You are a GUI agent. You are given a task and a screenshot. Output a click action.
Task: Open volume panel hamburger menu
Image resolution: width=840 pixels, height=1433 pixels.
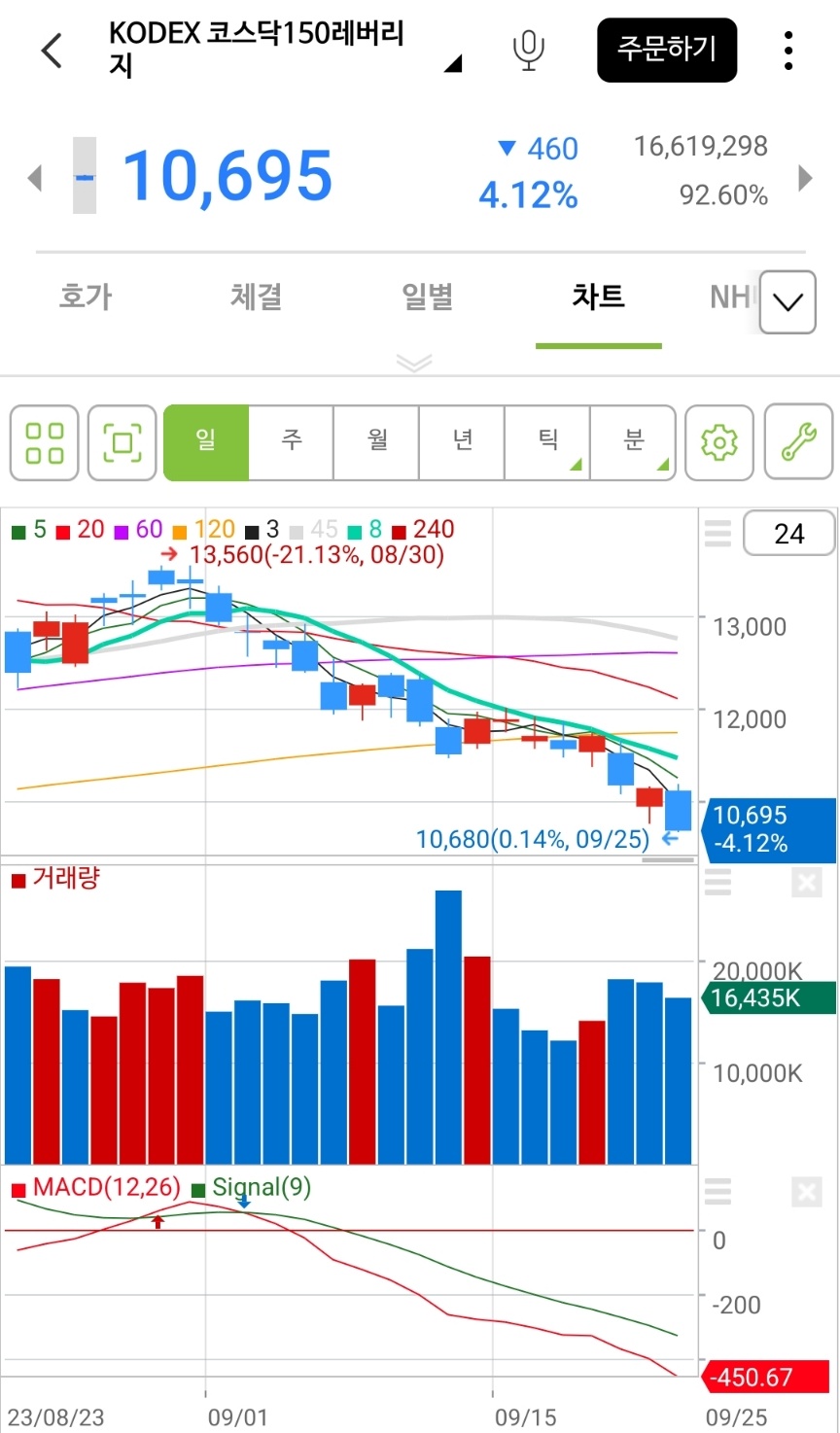(717, 883)
